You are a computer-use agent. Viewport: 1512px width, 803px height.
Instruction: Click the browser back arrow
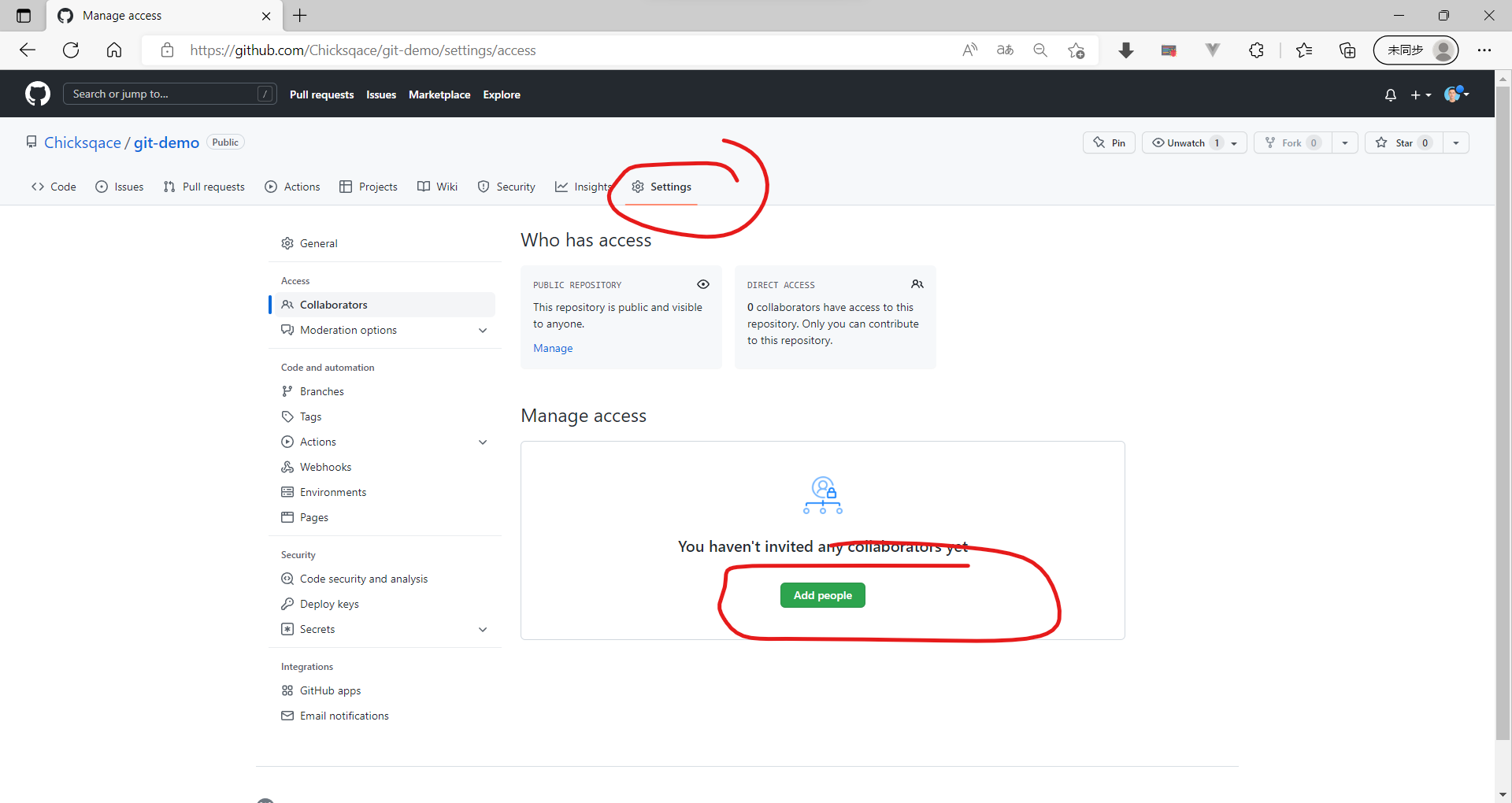(x=28, y=50)
